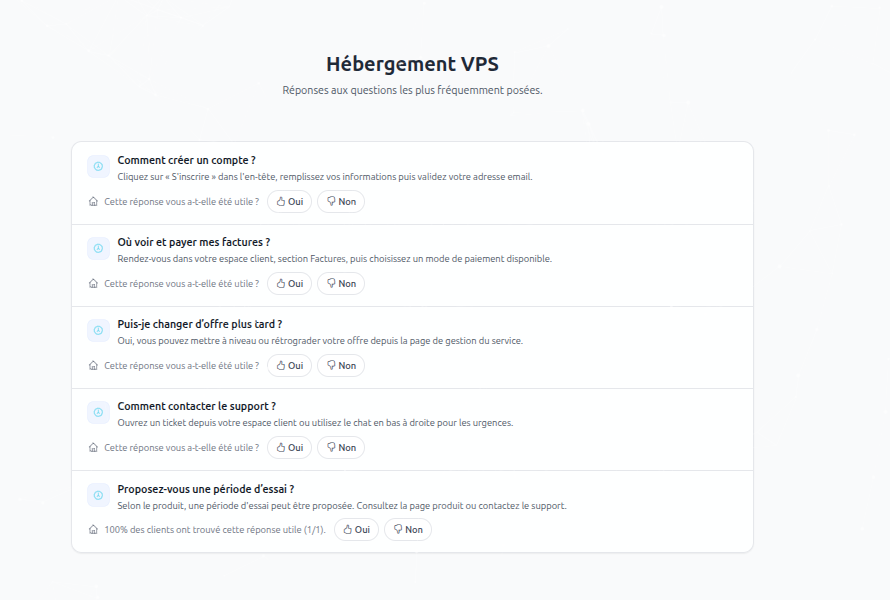
Task: Click the round icon beside 'Proposez-vous une période d'essai ?'
Action: click(98, 494)
